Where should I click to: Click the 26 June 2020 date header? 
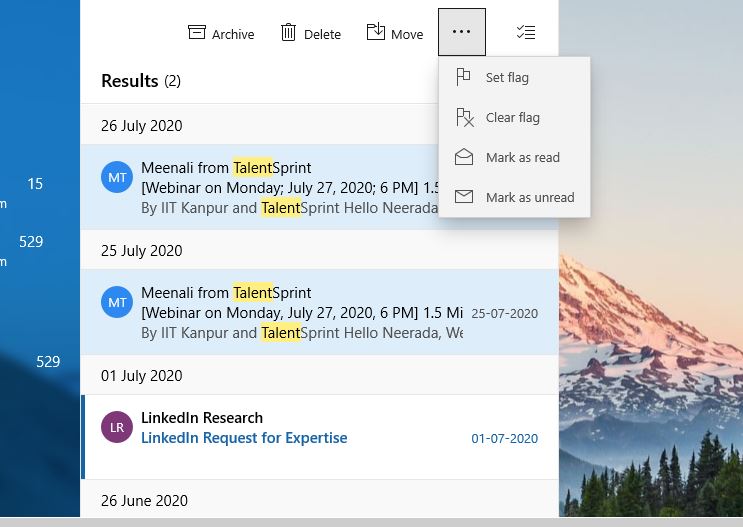tap(145, 501)
